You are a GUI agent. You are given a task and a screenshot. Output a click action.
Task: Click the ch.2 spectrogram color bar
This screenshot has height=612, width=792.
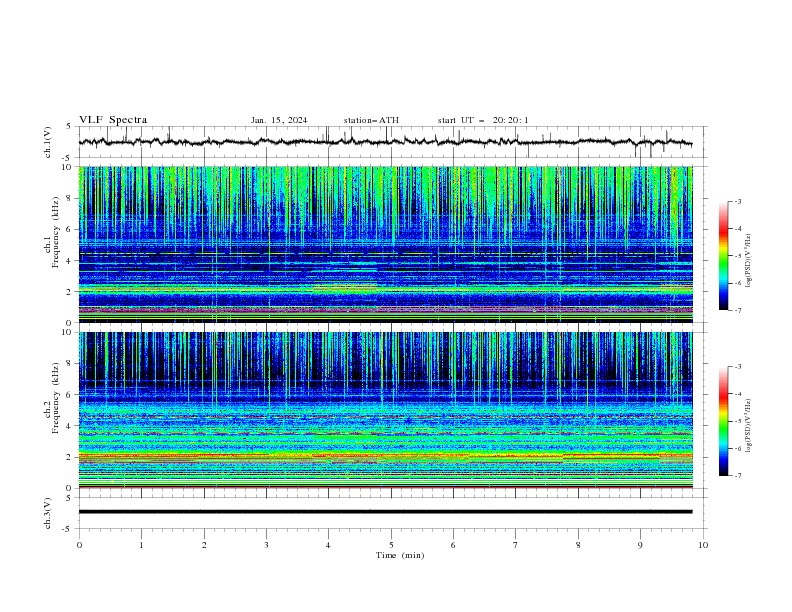[723, 421]
